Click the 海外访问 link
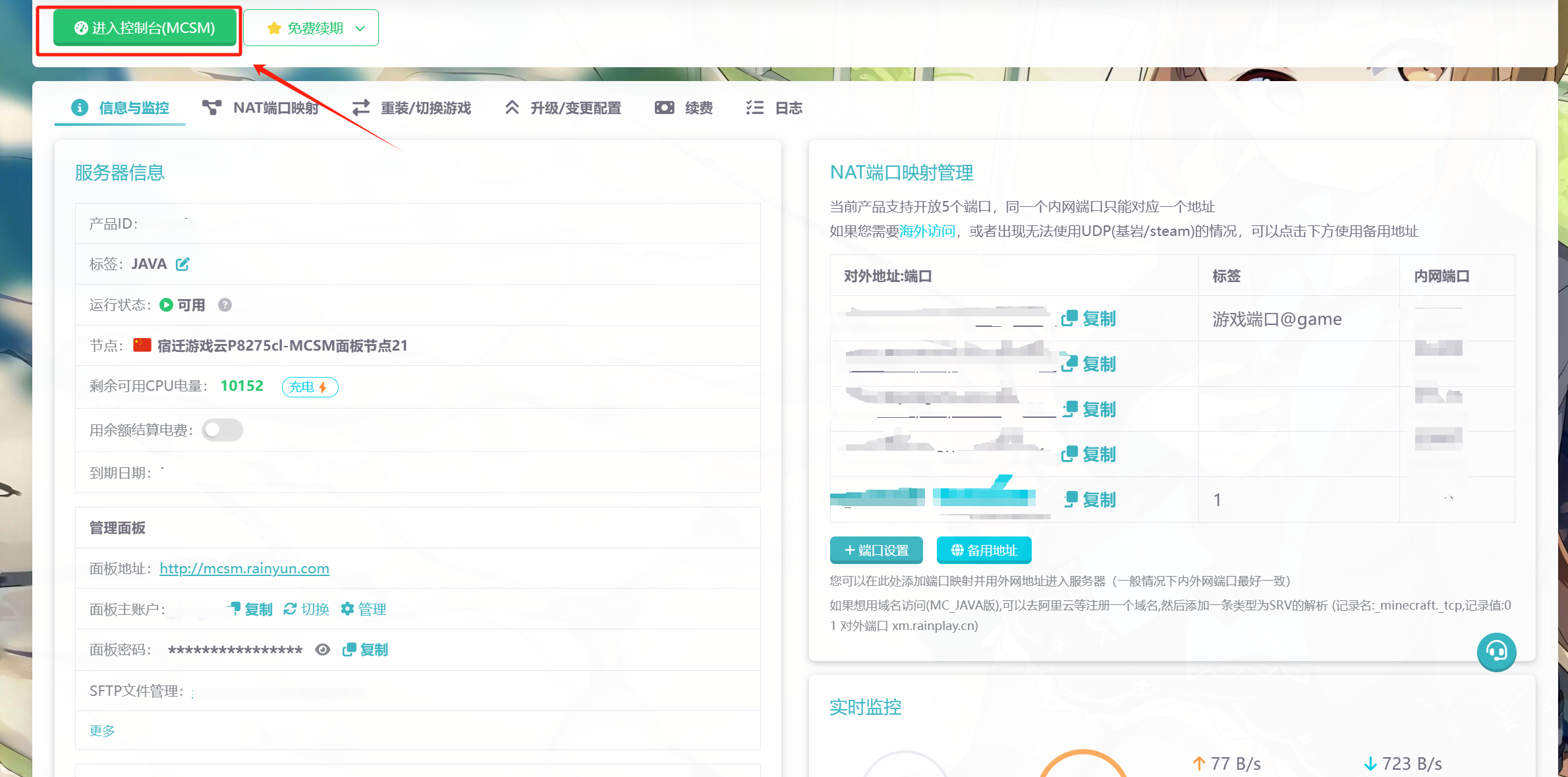 coord(927,231)
